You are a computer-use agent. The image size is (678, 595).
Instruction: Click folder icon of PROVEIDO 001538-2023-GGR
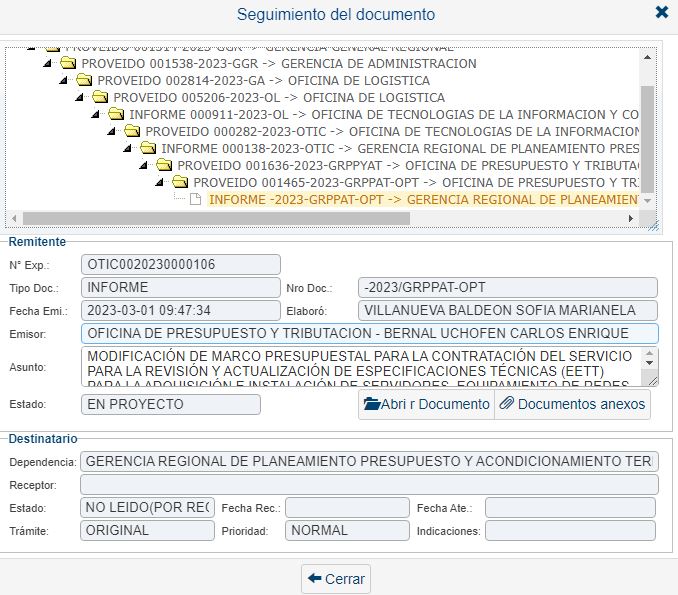tap(68, 63)
